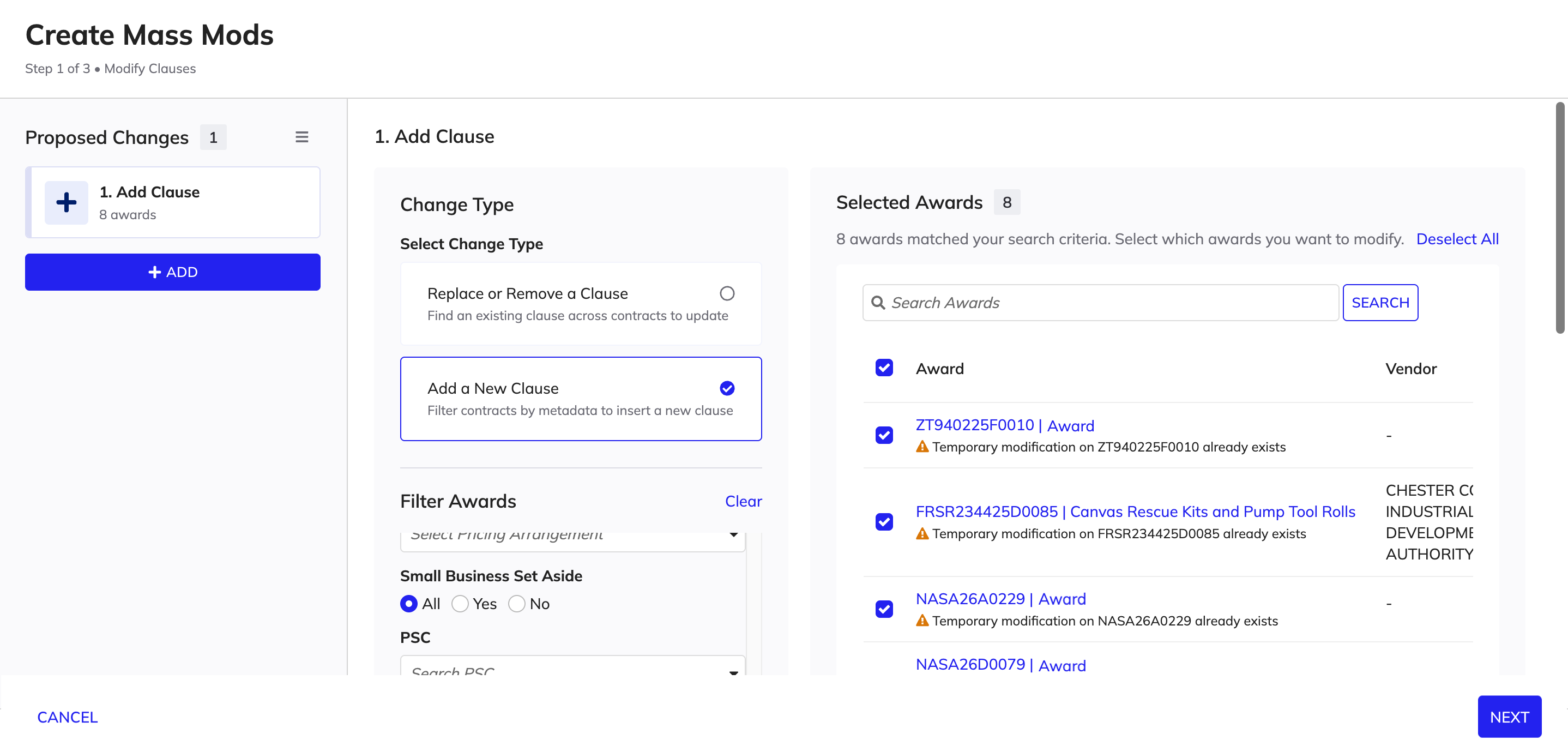1568x746 pixels.
Task: Click the Selected Awards count badge 8
Action: [x=1007, y=202]
